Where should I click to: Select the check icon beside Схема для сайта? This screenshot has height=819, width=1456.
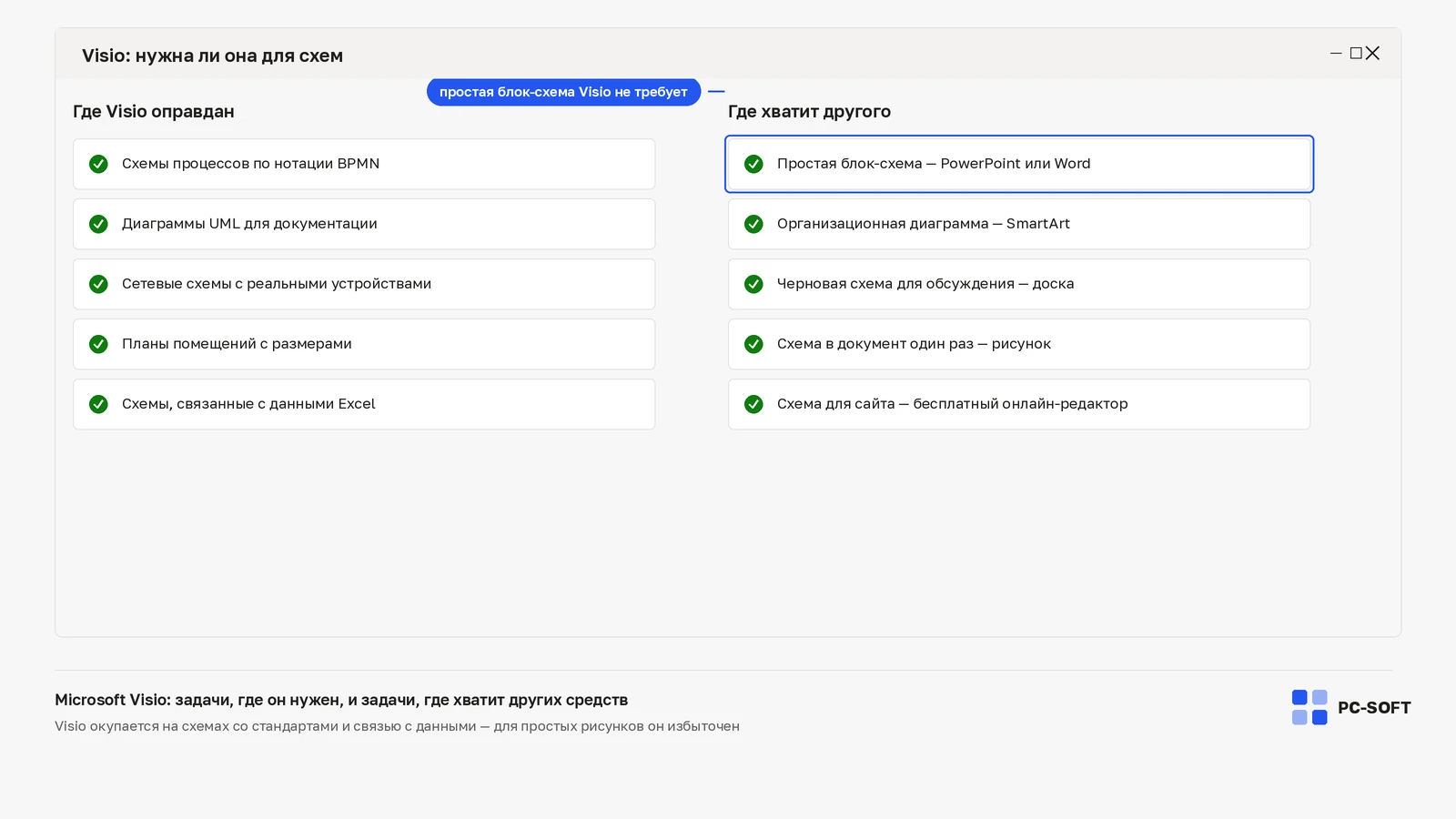coord(753,404)
